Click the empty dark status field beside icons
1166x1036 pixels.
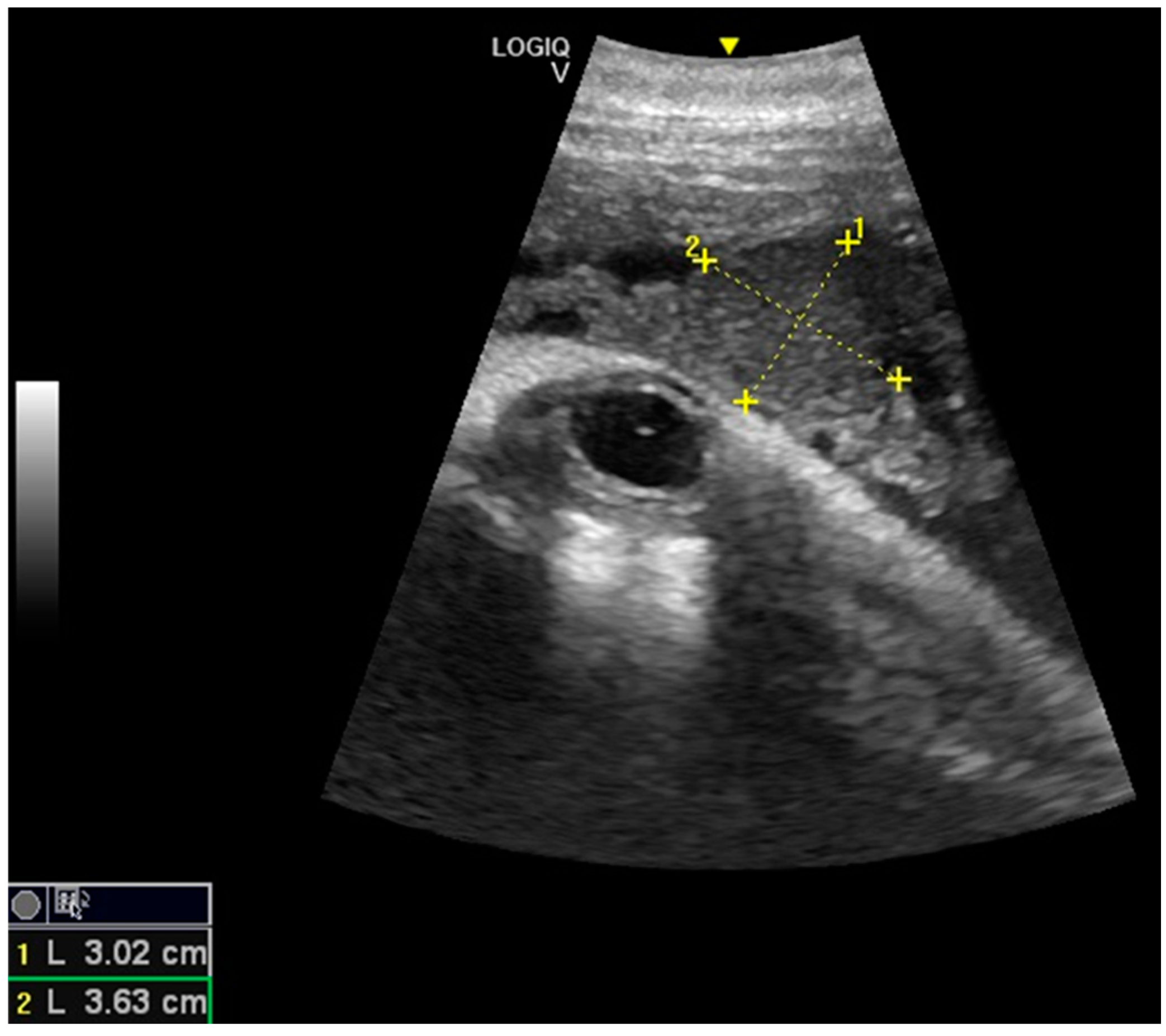tap(148, 904)
